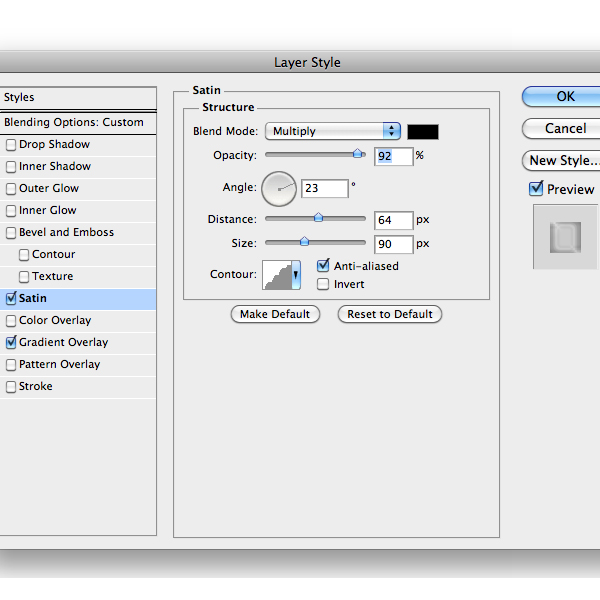The image size is (600, 600).
Task: Click the Opacity slider handle
Action: point(358,154)
